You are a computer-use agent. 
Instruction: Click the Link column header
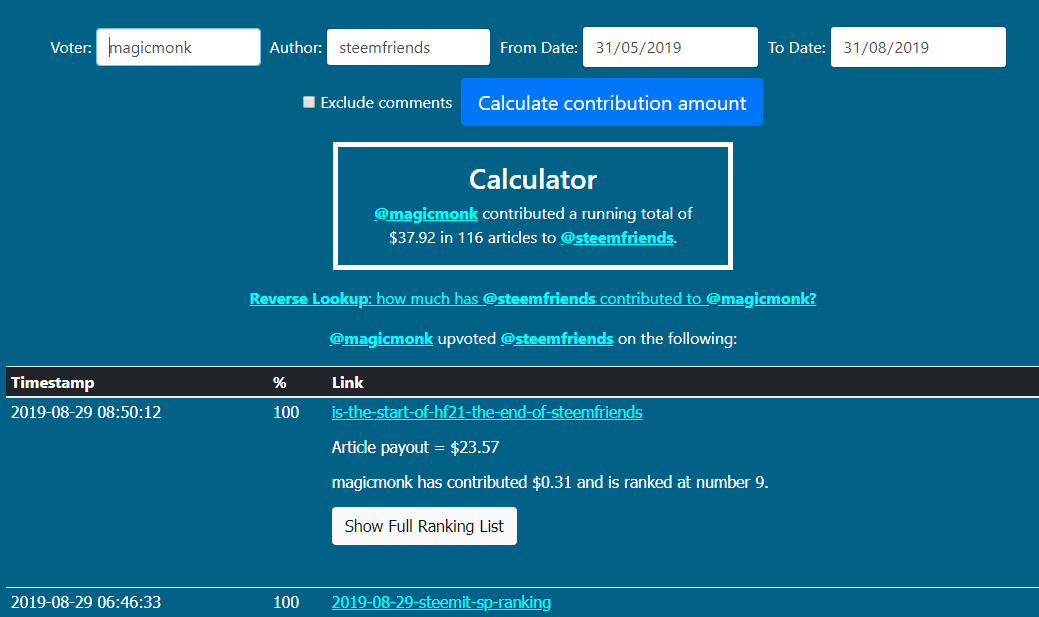point(348,382)
